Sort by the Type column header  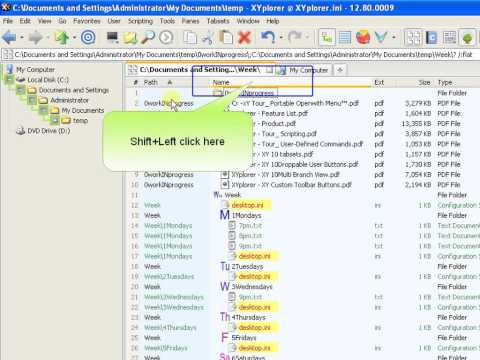point(445,82)
